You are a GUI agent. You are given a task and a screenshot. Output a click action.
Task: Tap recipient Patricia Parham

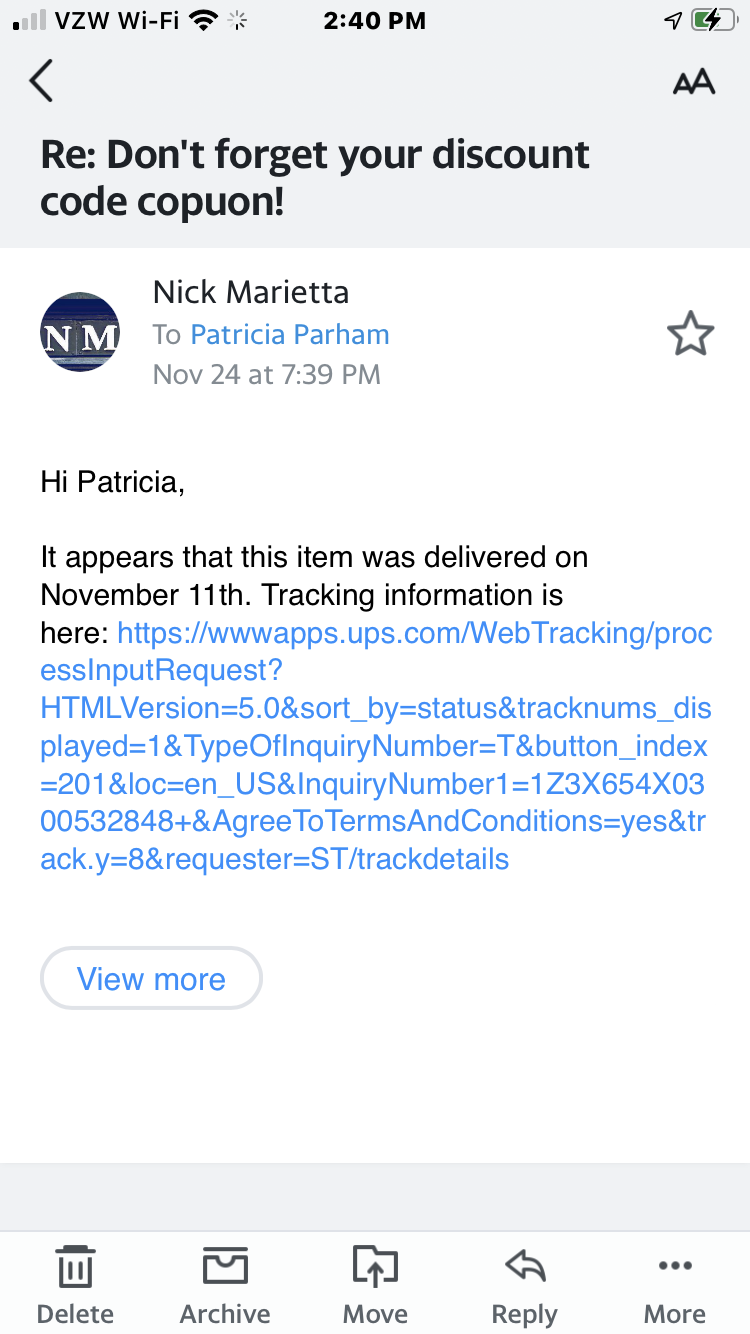(x=290, y=334)
